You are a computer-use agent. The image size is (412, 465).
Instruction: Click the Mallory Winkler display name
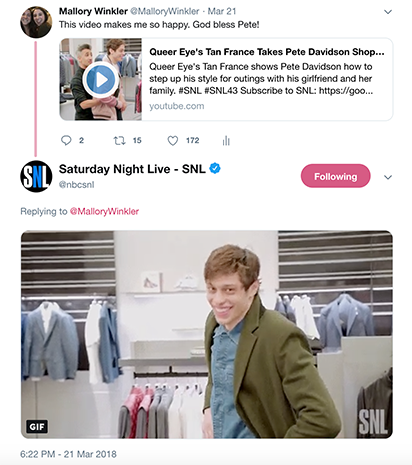coord(93,11)
